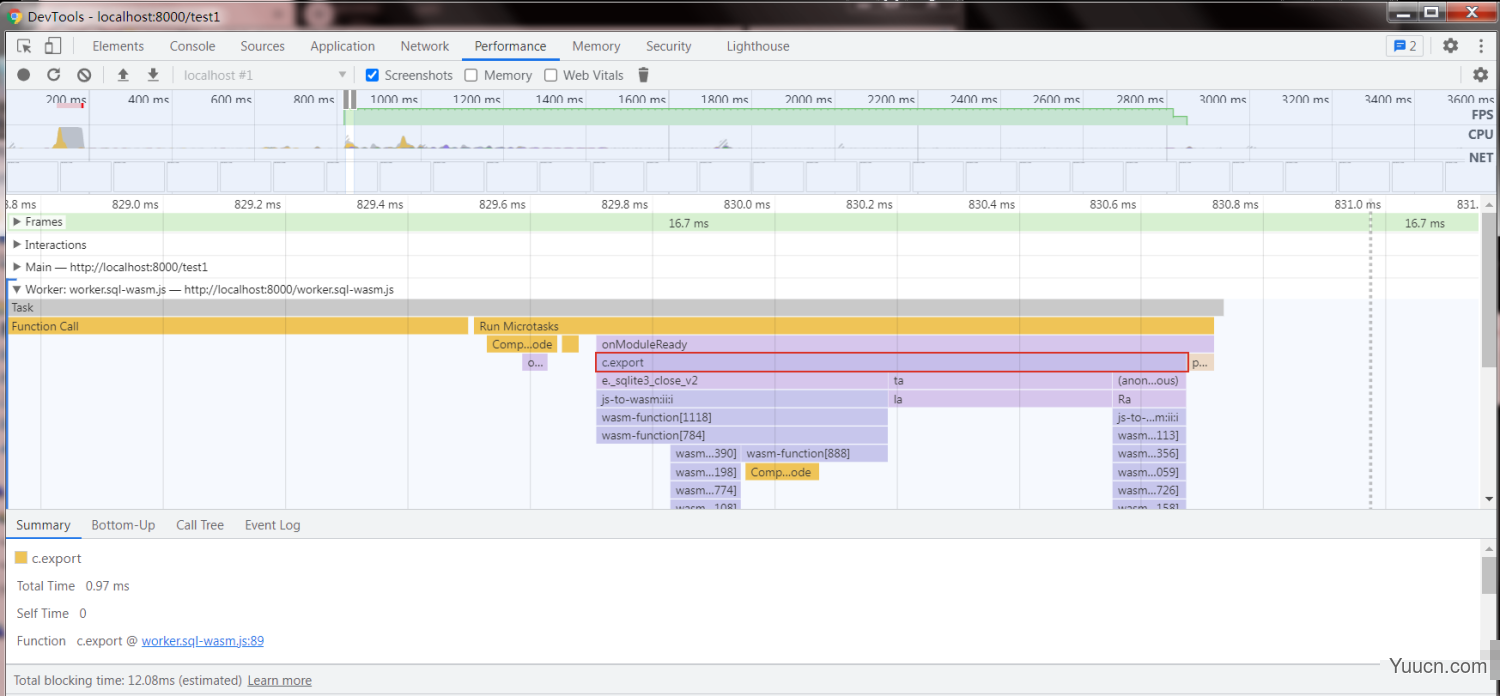The height and width of the screenshot is (696, 1500).
Task: Select the wasm-function[888] block
Action: click(x=815, y=454)
